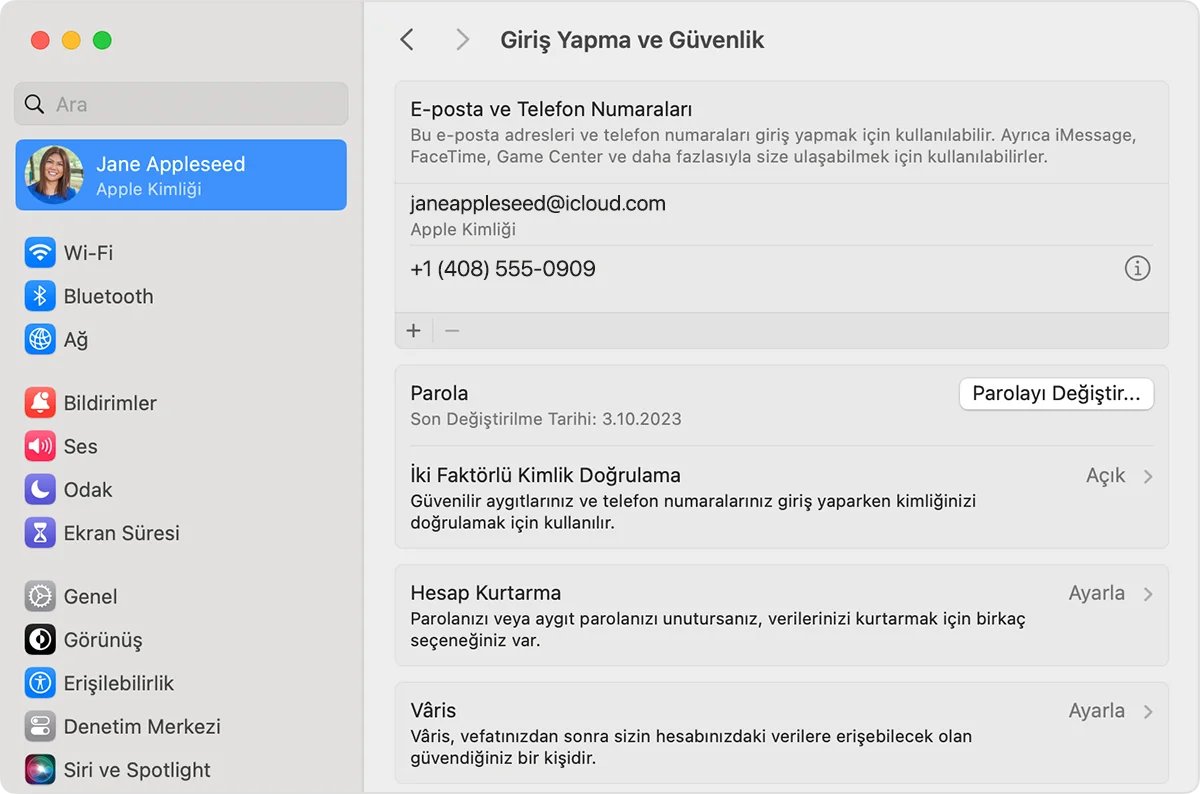Open Denetim Merkezi sidebar item
This screenshot has height=794, width=1200.
tap(181, 726)
